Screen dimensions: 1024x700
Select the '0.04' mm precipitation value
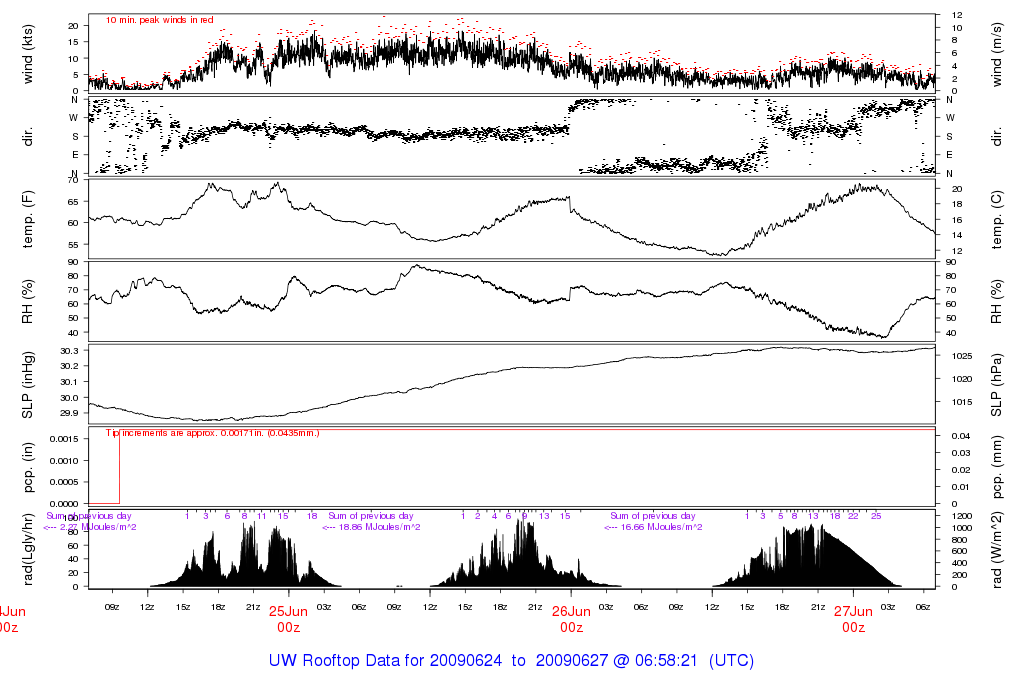[x=960, y=436]
